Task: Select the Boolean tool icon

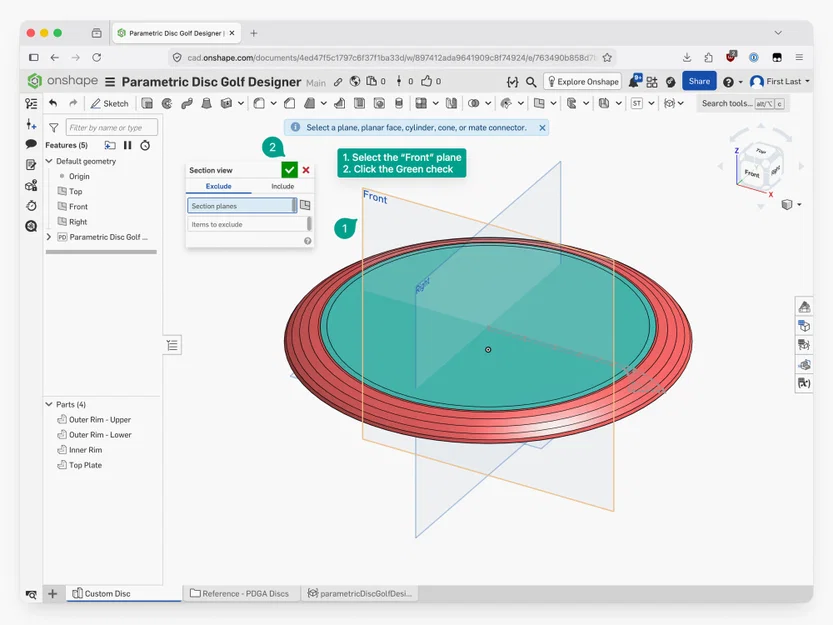Action: [x=473, y=104]
